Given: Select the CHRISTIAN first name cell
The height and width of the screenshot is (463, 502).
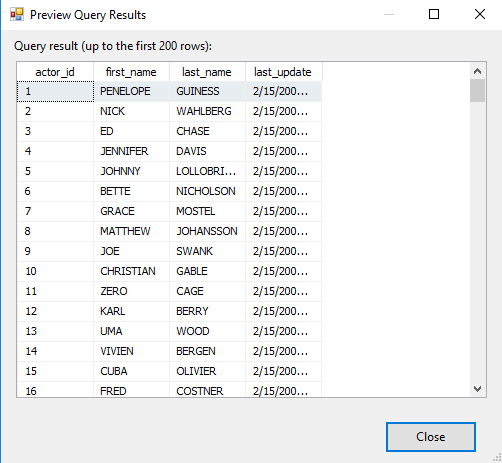Looking at the screenshot, I should click(131, 271).
